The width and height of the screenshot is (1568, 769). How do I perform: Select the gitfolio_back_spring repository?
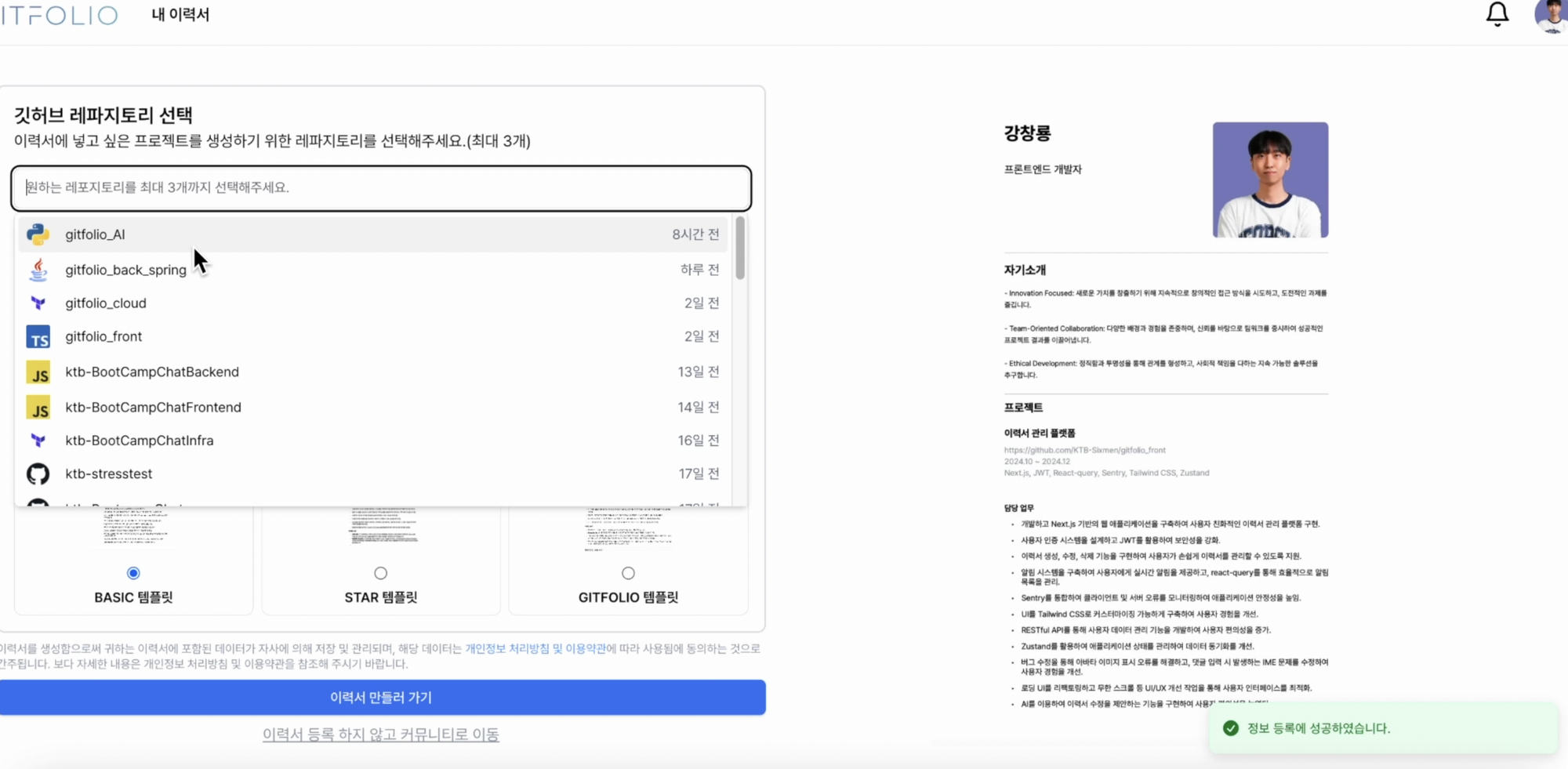pos(373,270)
